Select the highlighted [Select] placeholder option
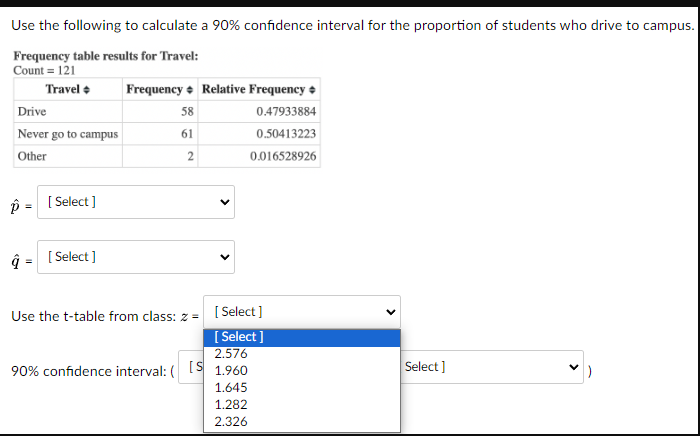The width and height of the screenshot is (700, 436). [240, 337]
